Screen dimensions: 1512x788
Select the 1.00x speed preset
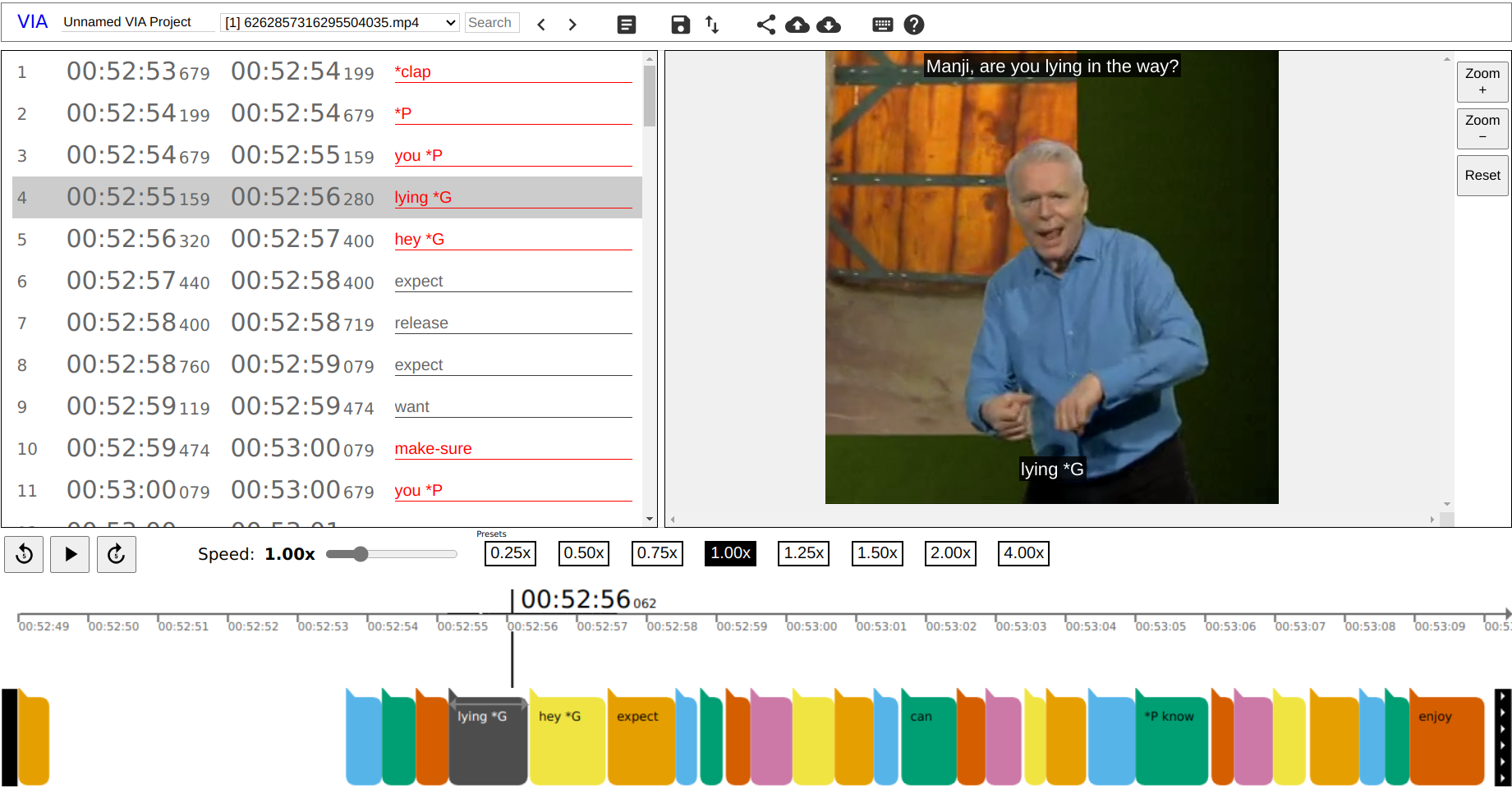click(730, 553)
